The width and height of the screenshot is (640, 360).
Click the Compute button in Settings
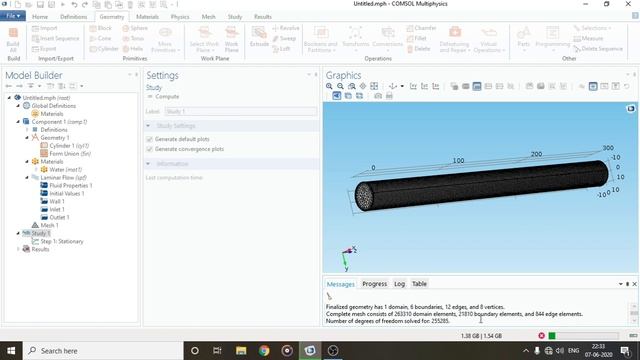tap(163, 97)
